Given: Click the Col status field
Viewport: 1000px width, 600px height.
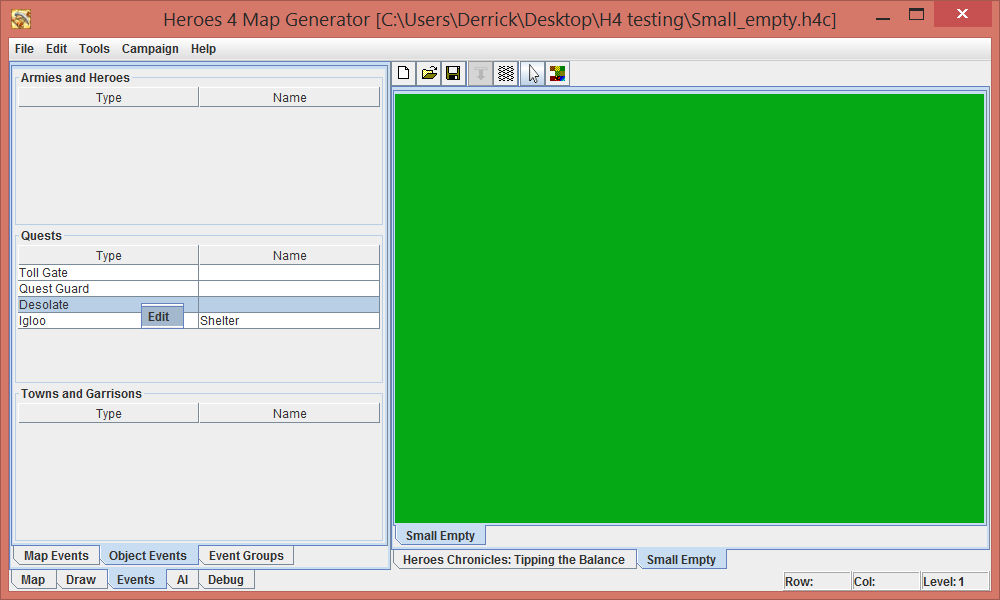Looking at the screenshot, I should (x=886, y=582).
